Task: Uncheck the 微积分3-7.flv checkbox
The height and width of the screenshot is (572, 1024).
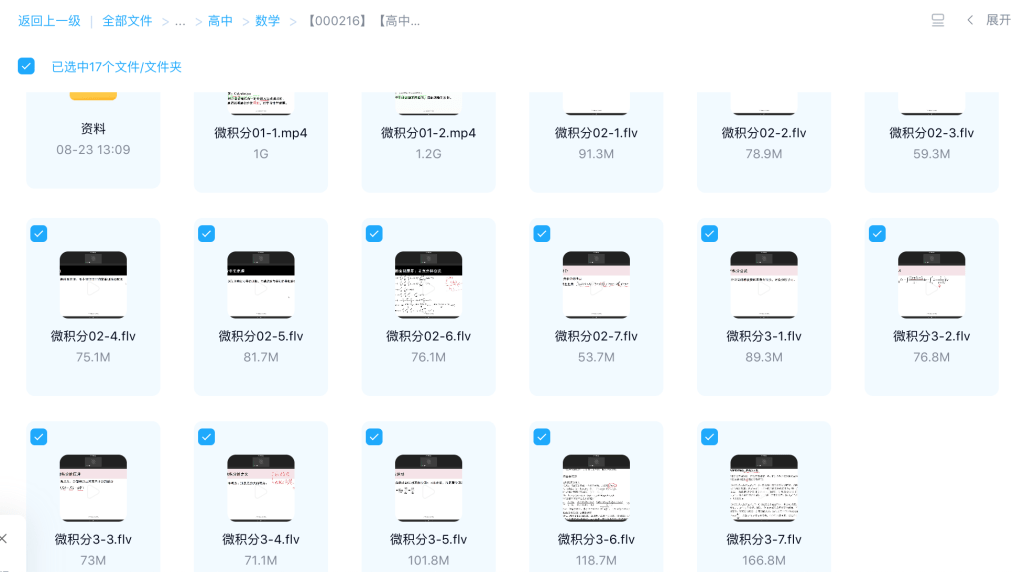Action: 709,437
